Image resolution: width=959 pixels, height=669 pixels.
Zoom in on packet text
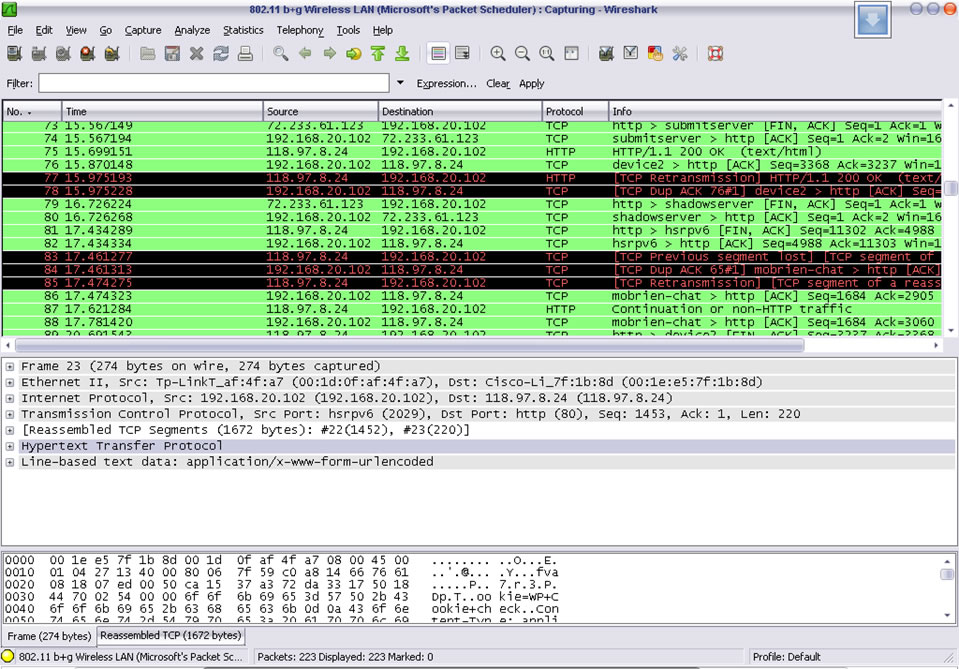pos(498,54)
